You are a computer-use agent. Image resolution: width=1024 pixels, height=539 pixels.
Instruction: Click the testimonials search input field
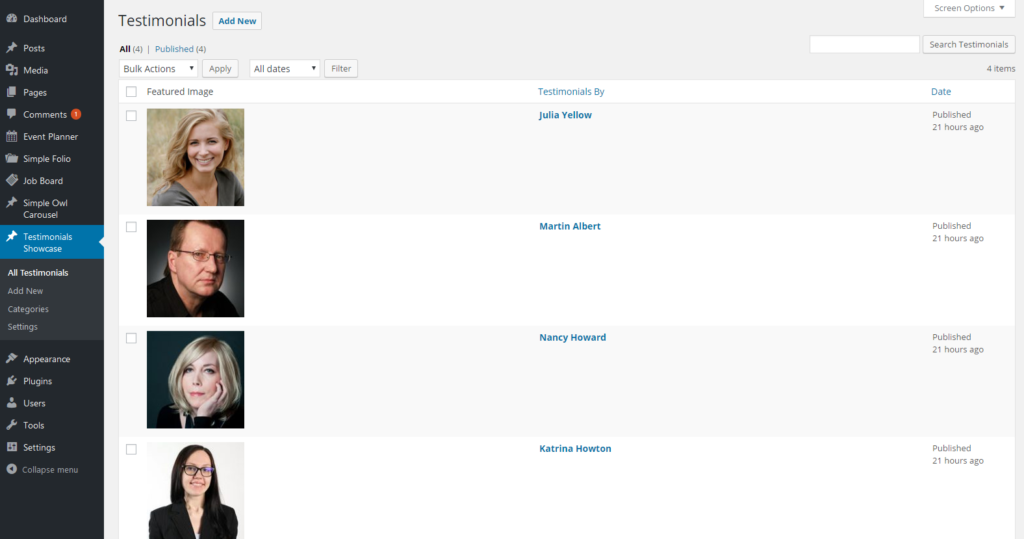point(865,44)
